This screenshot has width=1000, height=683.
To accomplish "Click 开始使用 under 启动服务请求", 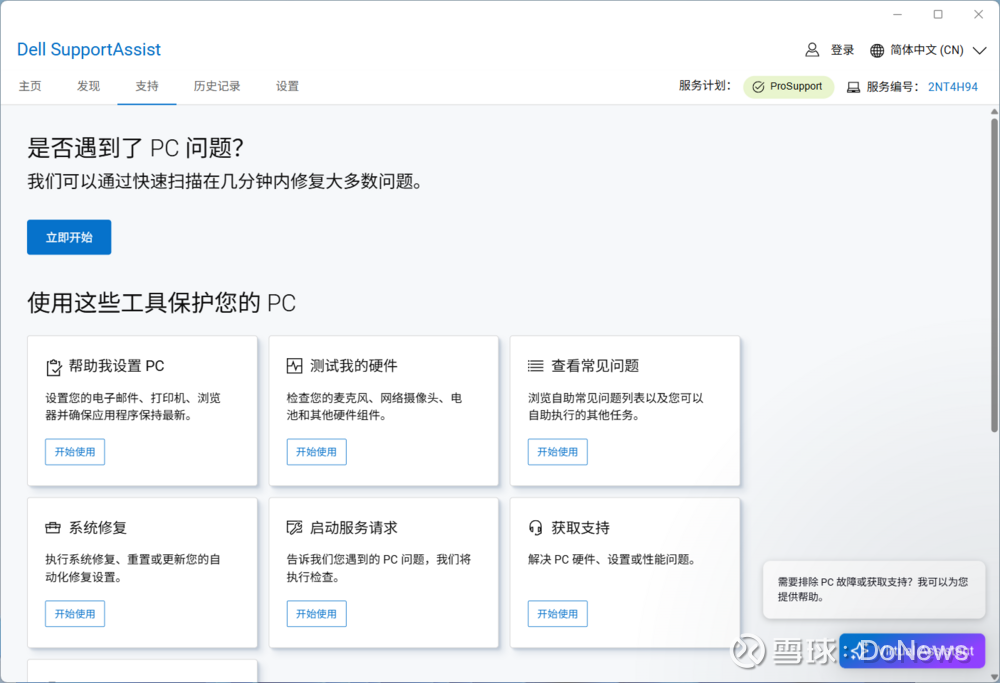I will point(316,613).
